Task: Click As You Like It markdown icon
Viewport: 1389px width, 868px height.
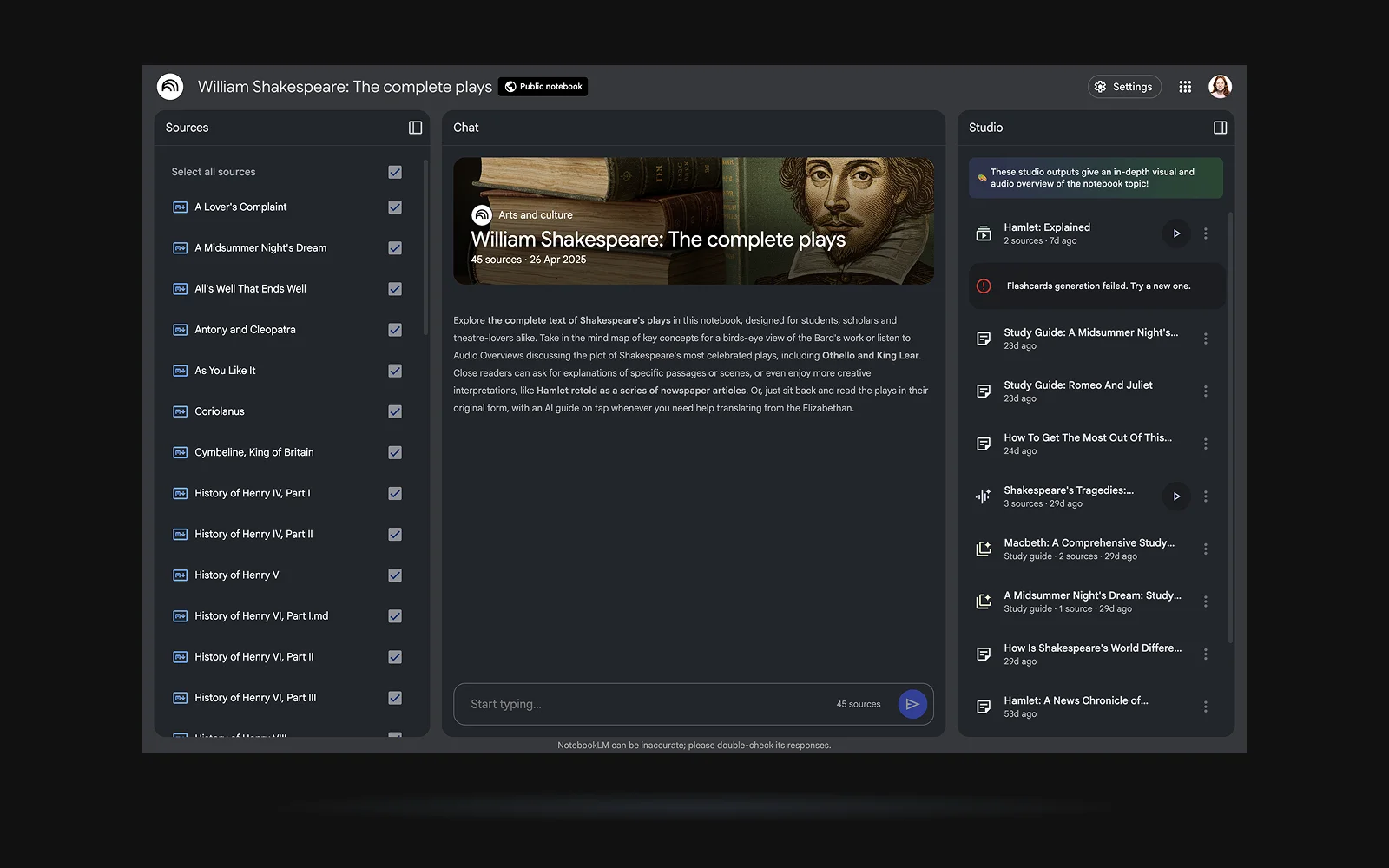Action: coord(180,371)
